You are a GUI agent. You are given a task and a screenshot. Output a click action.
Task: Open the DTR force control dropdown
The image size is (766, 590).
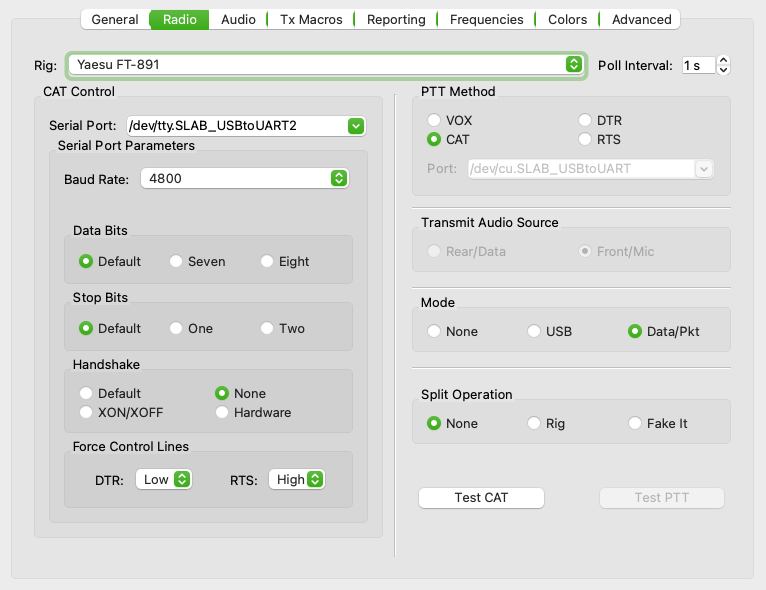click(164, 480)
